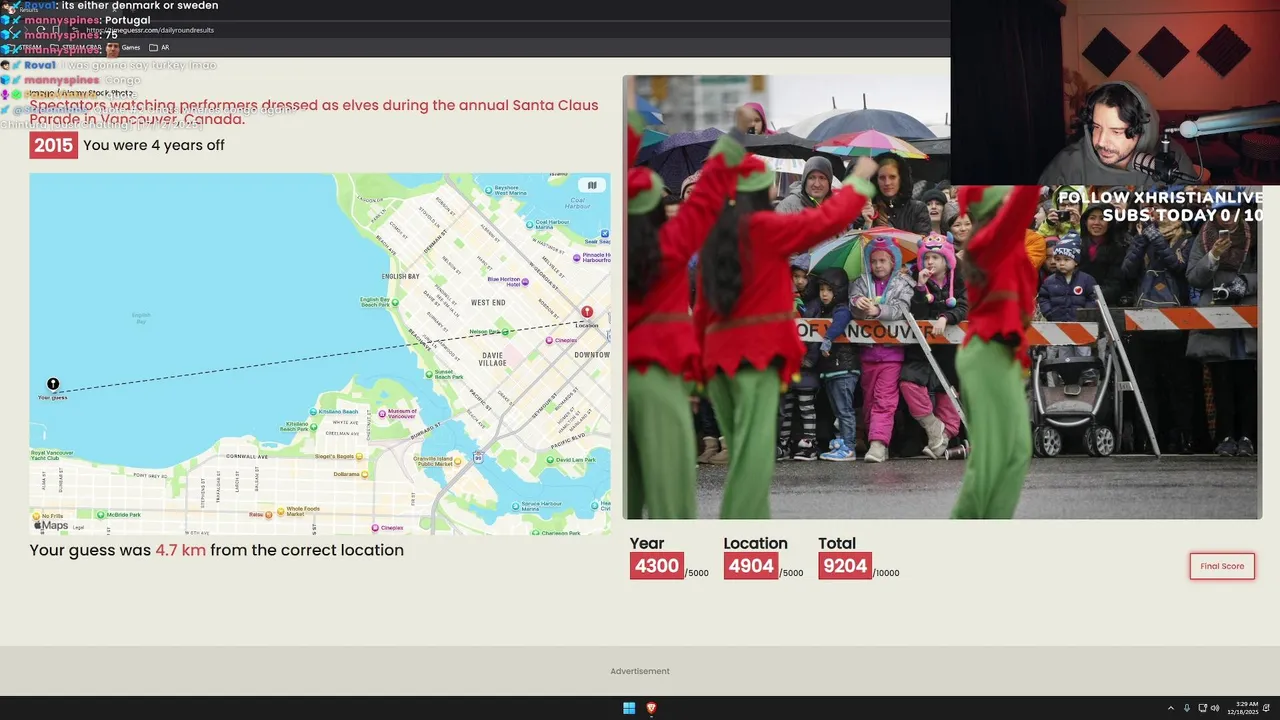The image size is (1280, 720).
Task: Click the Whole Foods Market map marker
Action: pyautogui.click(x=280, y=510)
